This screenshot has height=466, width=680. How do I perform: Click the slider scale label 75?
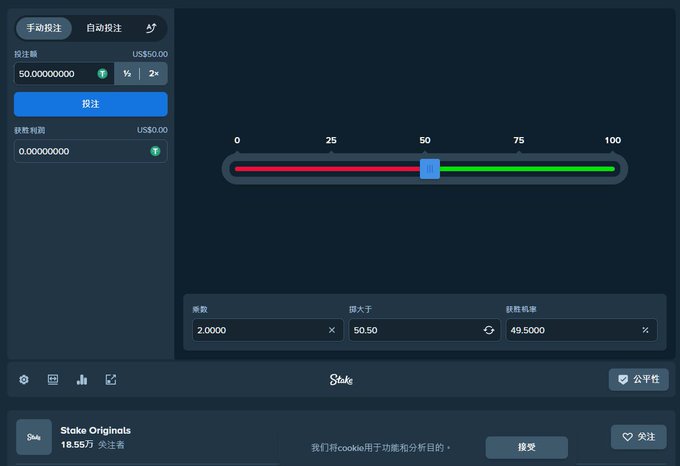tap(519, 140)
